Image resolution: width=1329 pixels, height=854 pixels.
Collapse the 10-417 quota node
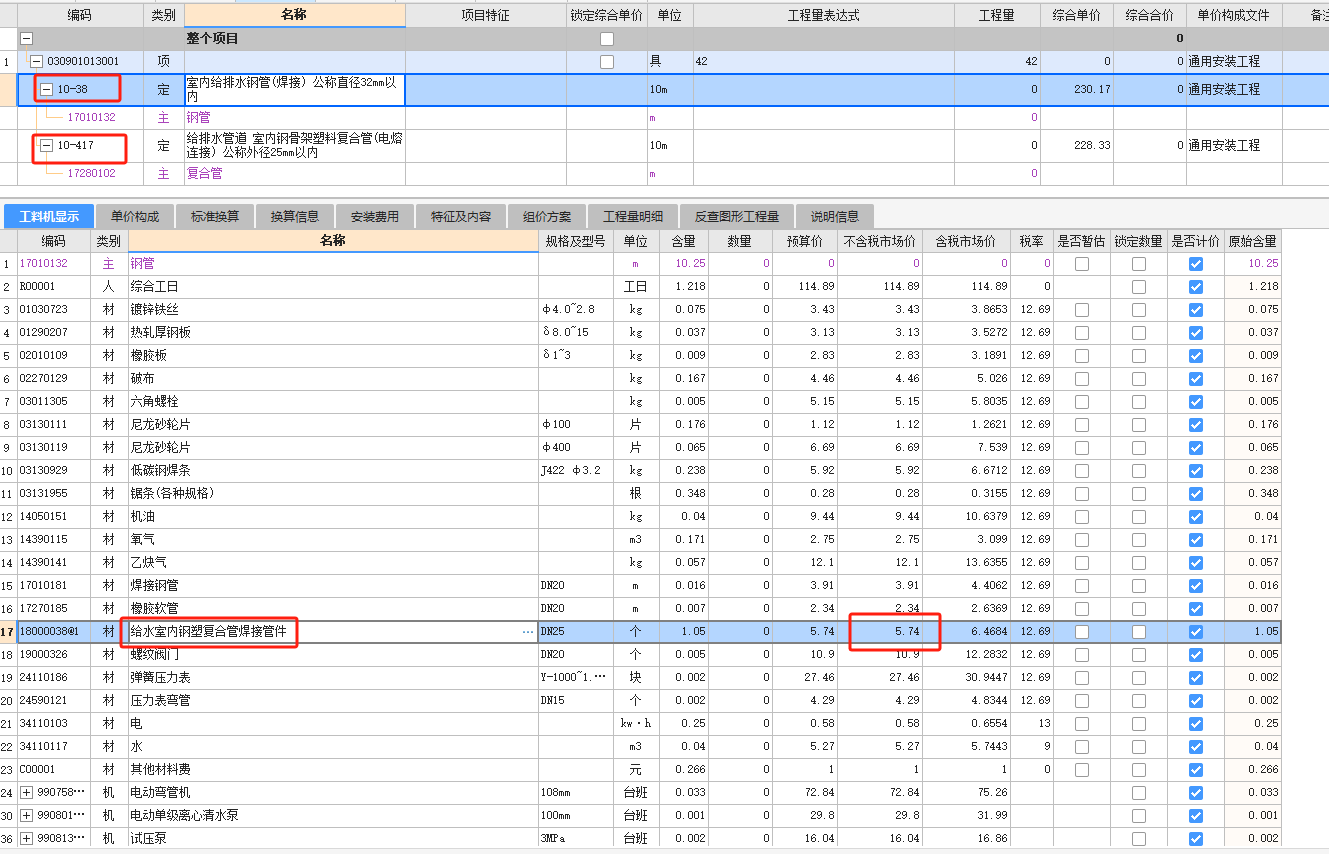(46, 146)
